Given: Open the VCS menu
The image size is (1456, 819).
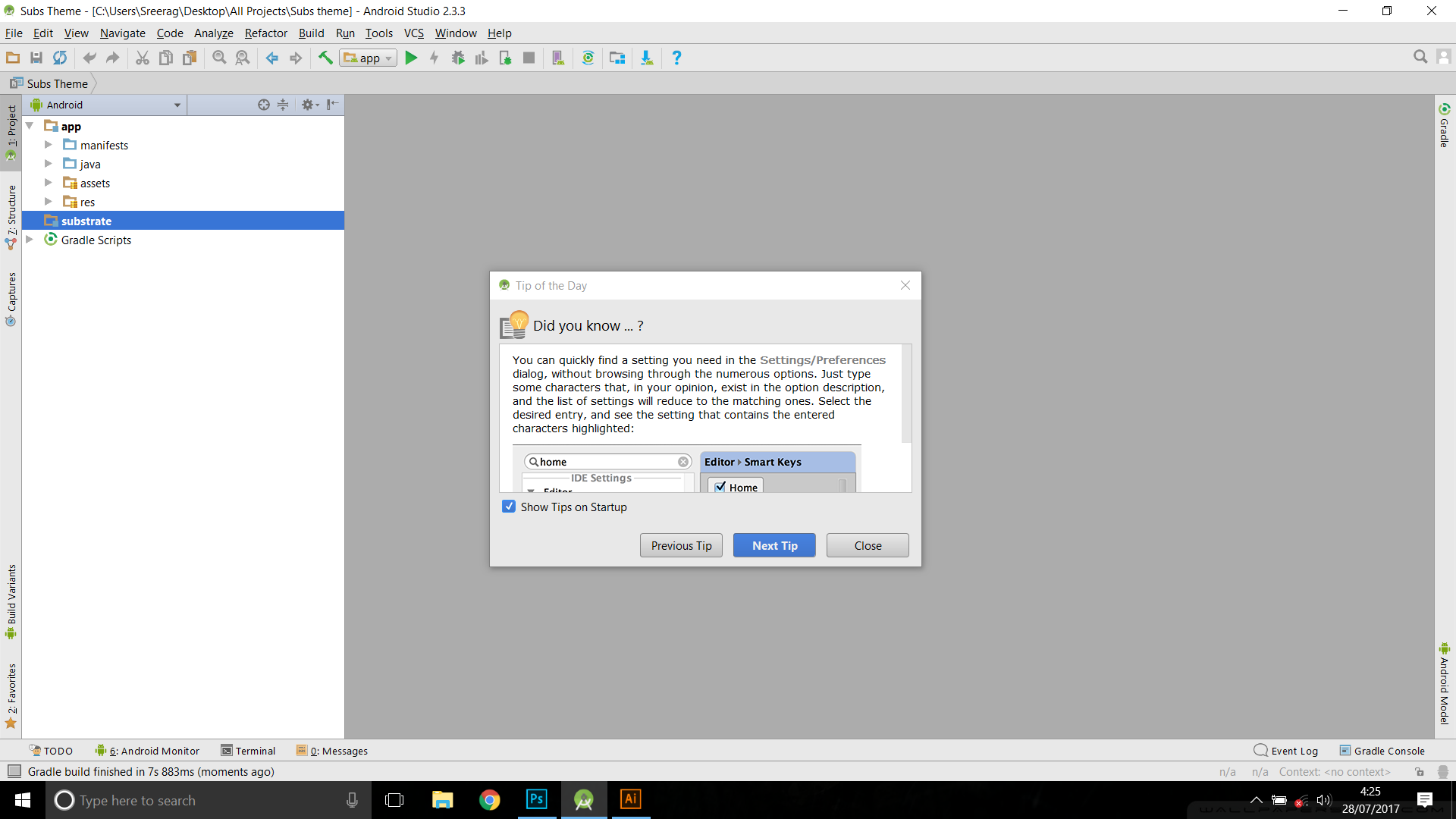Looking at the screenshot, I should 414,33.
